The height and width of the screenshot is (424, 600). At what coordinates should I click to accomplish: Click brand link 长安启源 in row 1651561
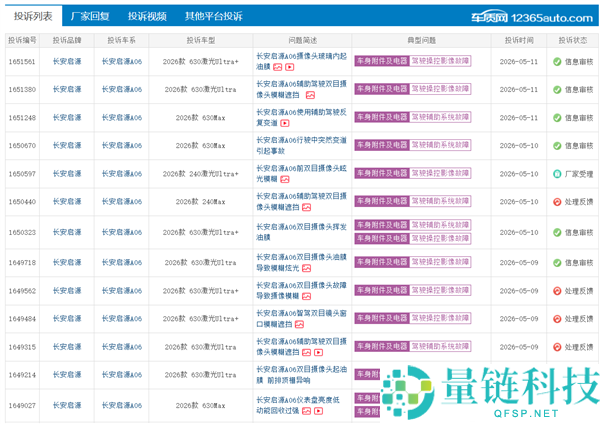click(x=67, y=62)
